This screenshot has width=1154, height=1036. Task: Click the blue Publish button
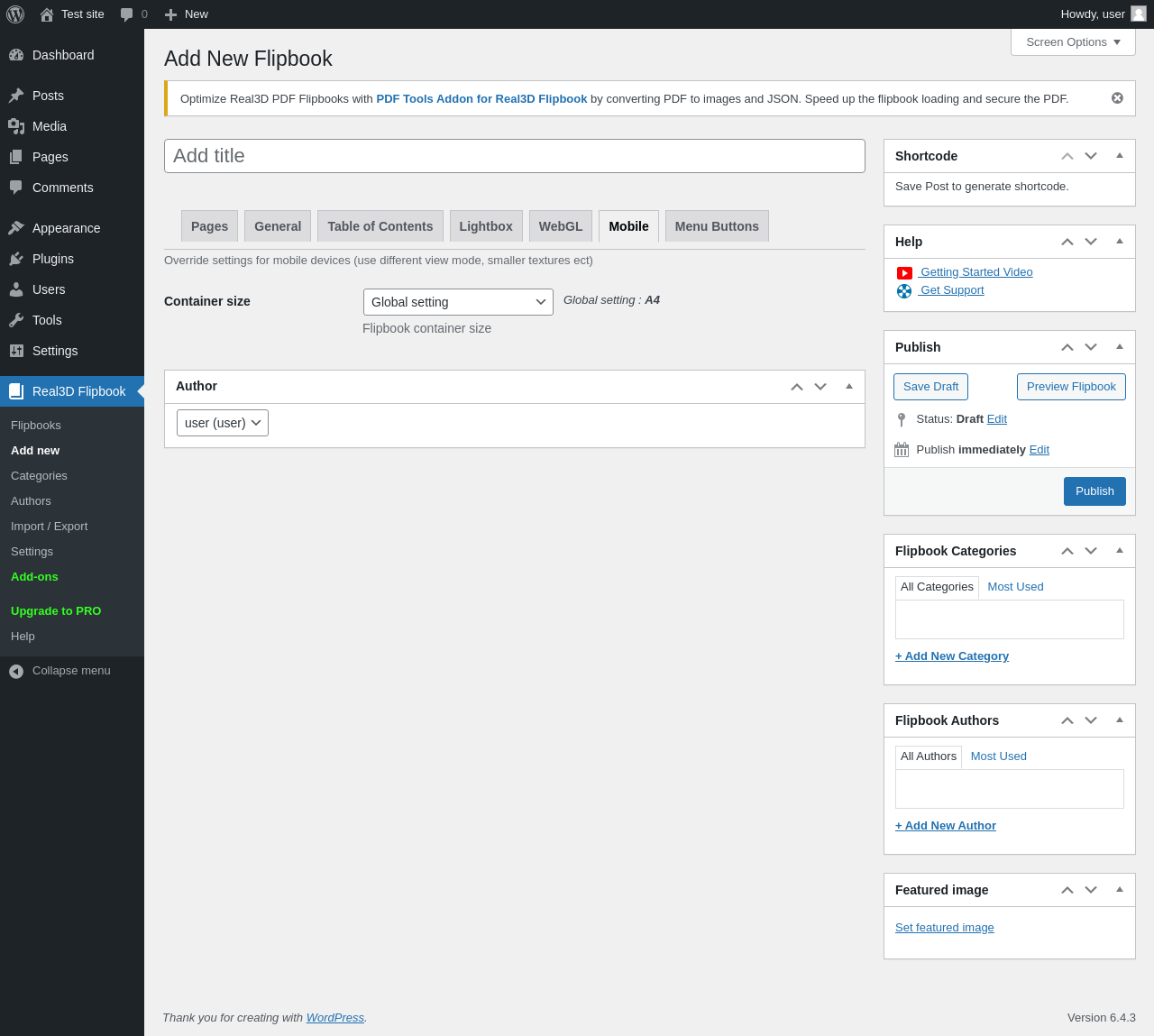click(1094, 491)
